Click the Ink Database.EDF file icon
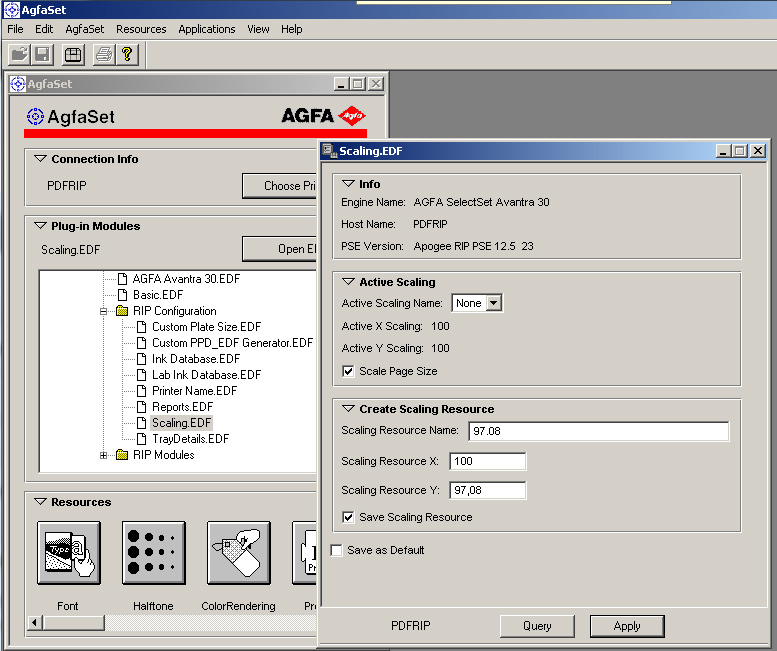777x651 pixels. pyautogui.click(x=141, y=359)
